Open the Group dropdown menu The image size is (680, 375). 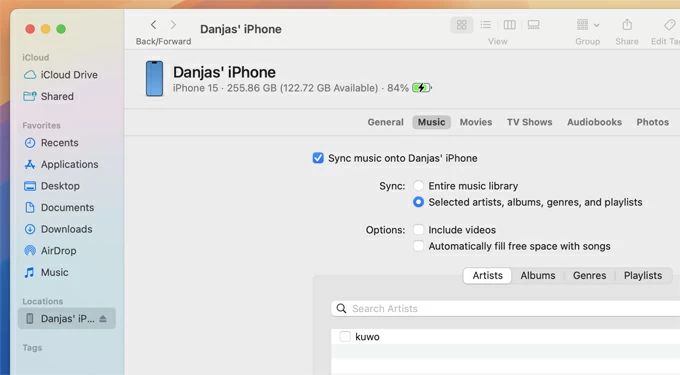[588, 25]
